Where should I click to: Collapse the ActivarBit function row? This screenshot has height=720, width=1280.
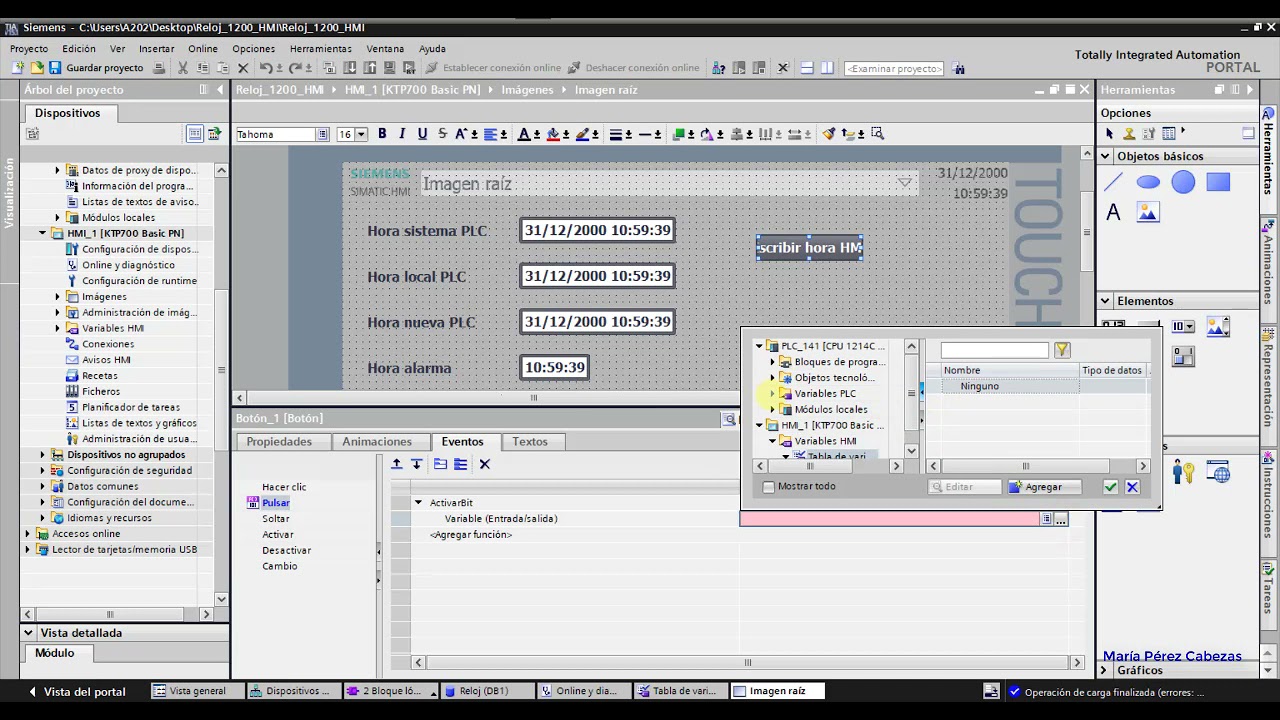419,503
